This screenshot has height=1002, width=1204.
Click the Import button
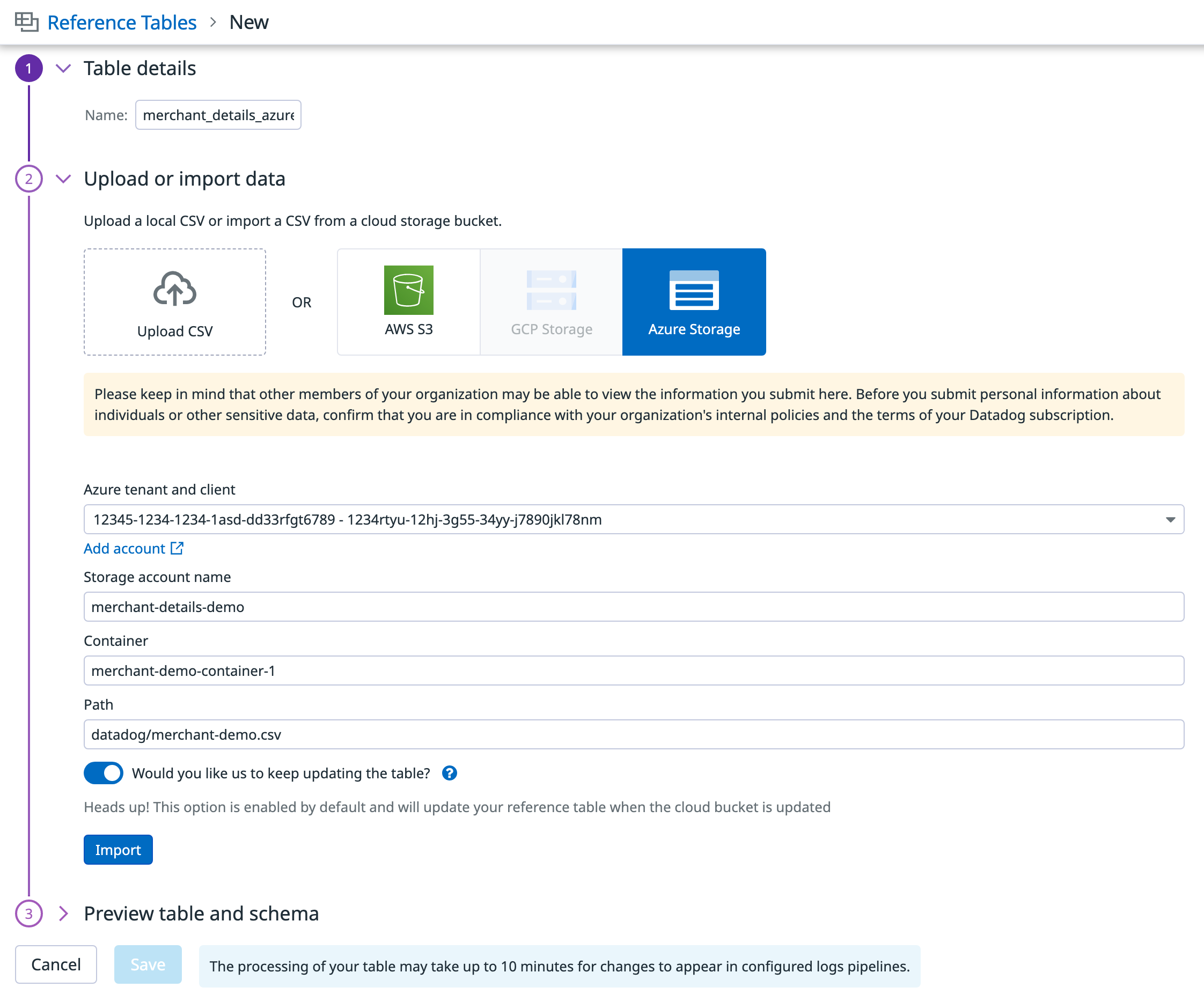tap(118, 850)
